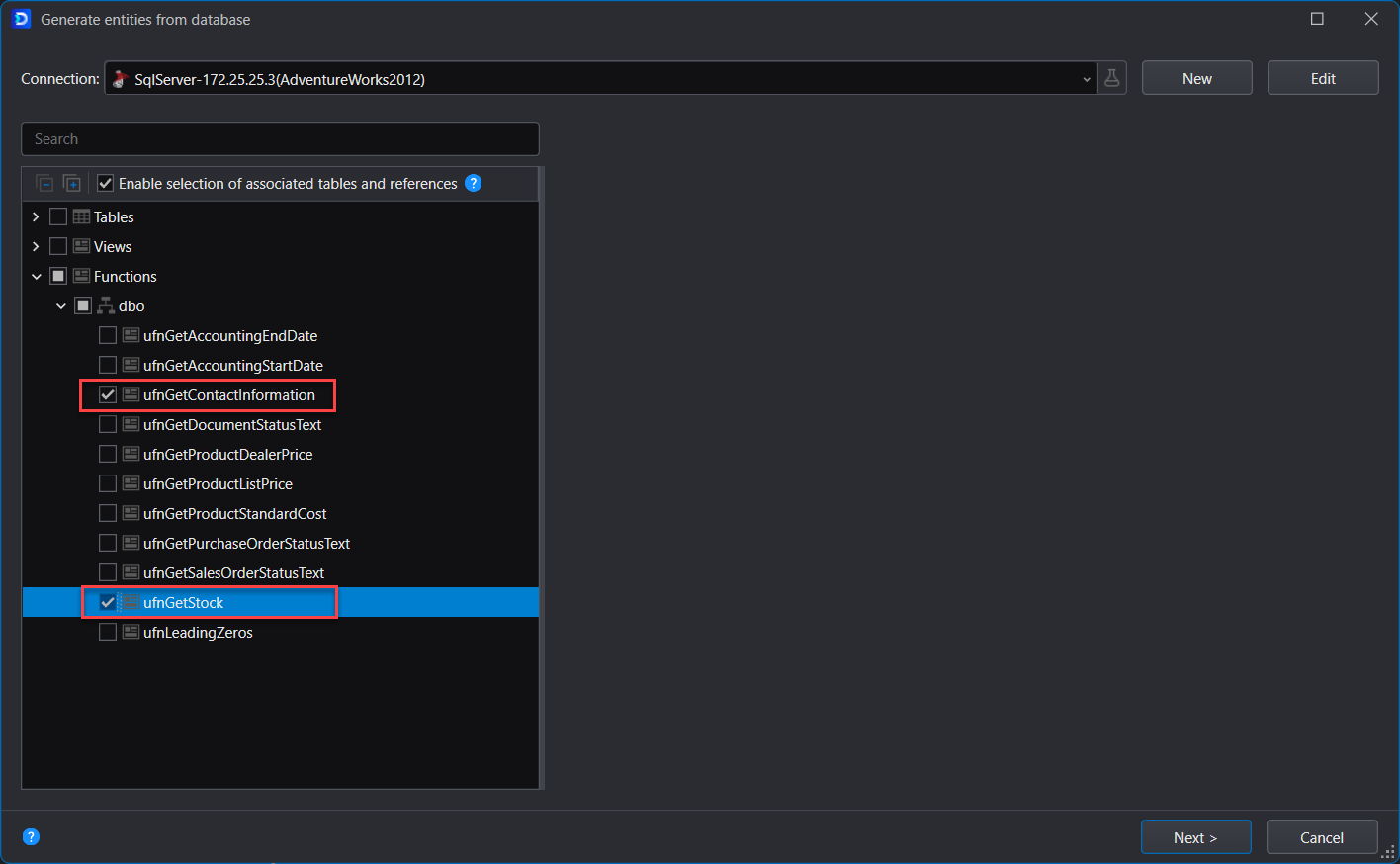1400x864 pixels.
Task: Open help for associated tables selection
Action: coord(474,183)
